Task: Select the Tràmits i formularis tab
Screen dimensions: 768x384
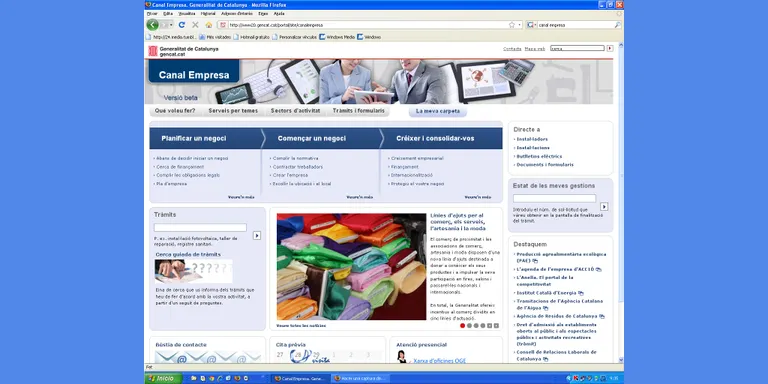Action: pyautogui.click(x=359, y=111)
